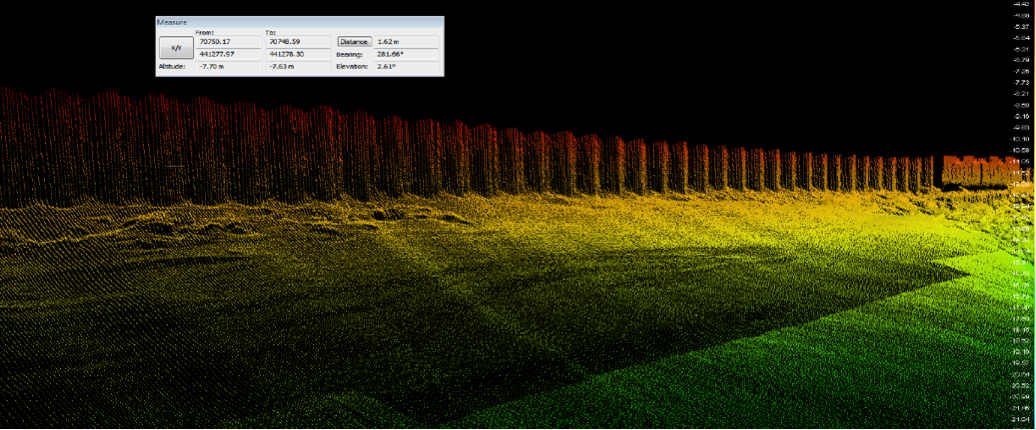This screenshot has height=430, width=1036.
Task: Select the From altitude value -7.70 m
Action: [228, 67]
